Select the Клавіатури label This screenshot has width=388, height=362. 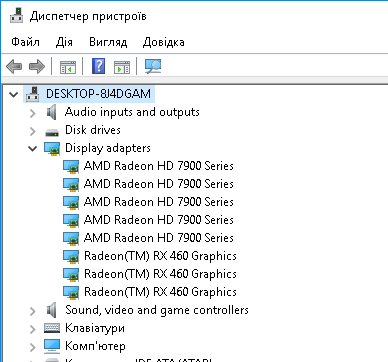point(95,328)
